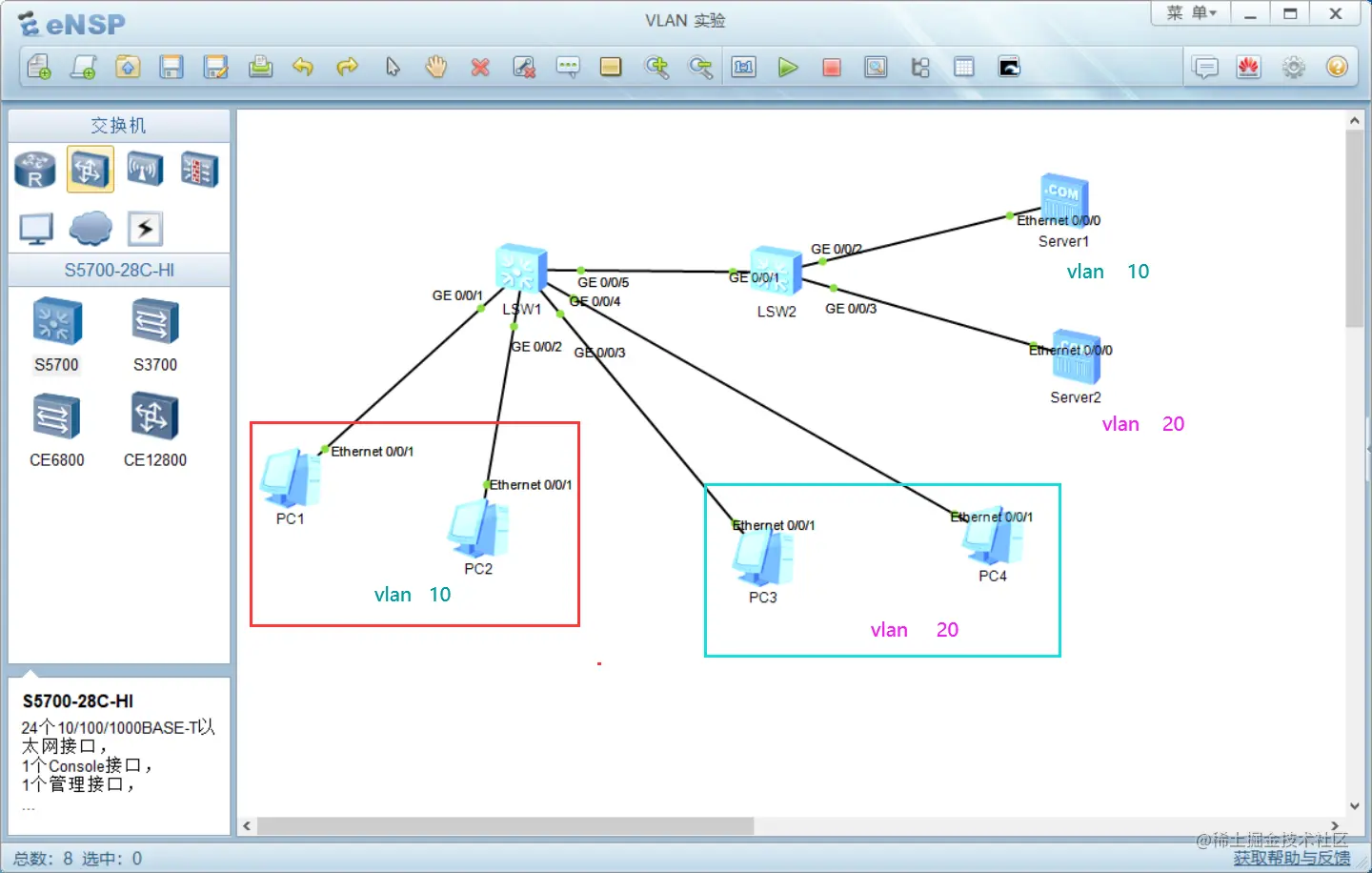
Task: Select the PC1 computer on the canvas
Action: click(x=291, y=478)
